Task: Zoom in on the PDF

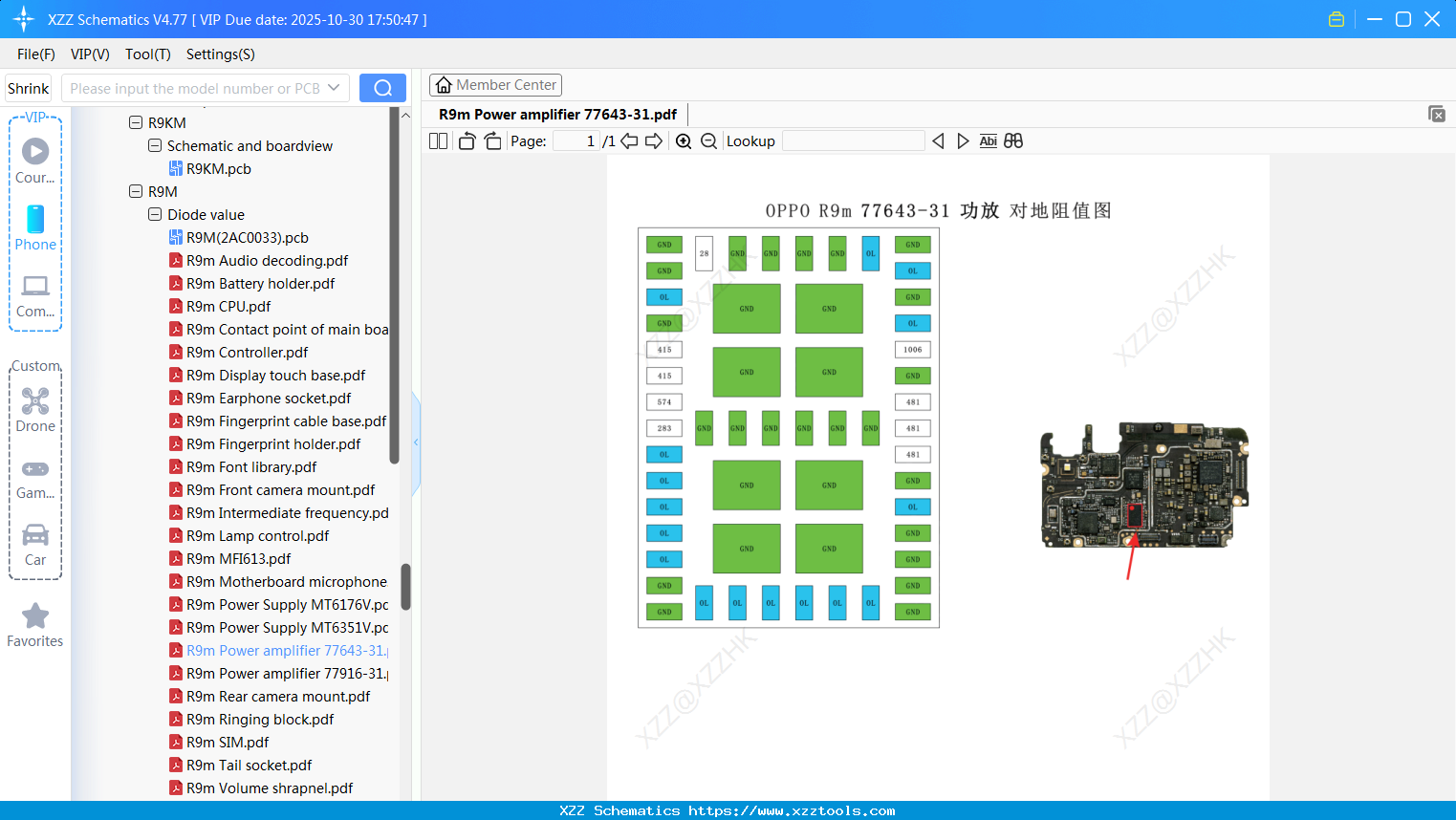Action: click(684, 141)
